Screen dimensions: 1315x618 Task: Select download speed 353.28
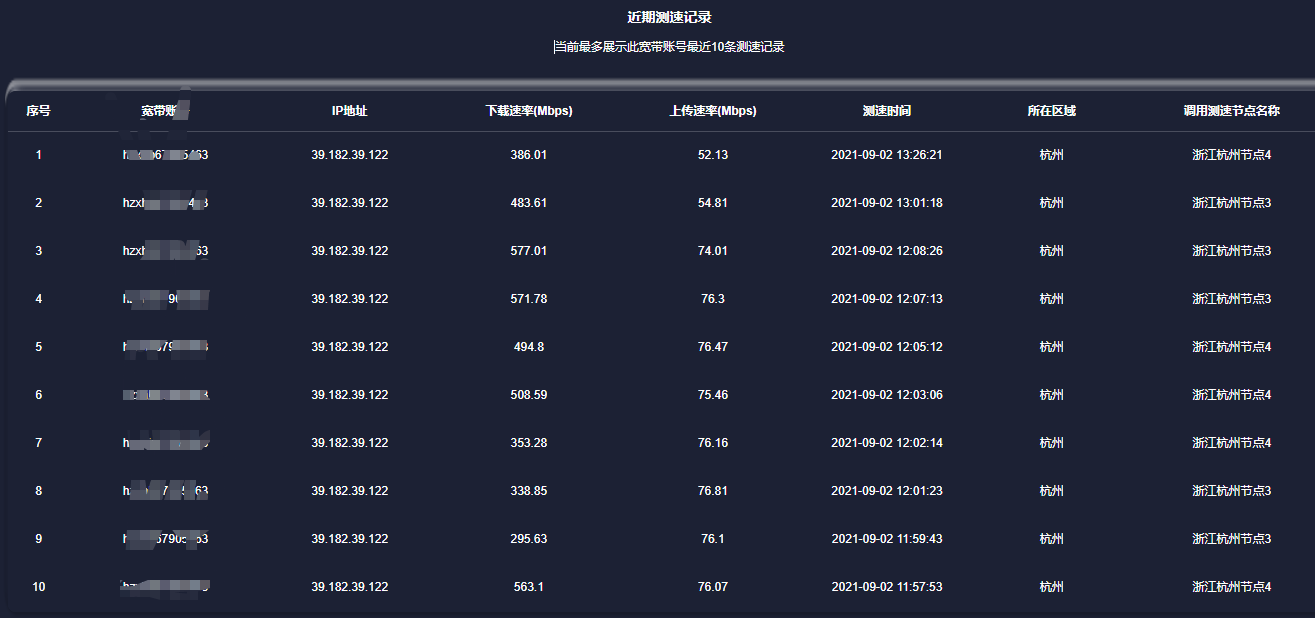click(529, 443)
